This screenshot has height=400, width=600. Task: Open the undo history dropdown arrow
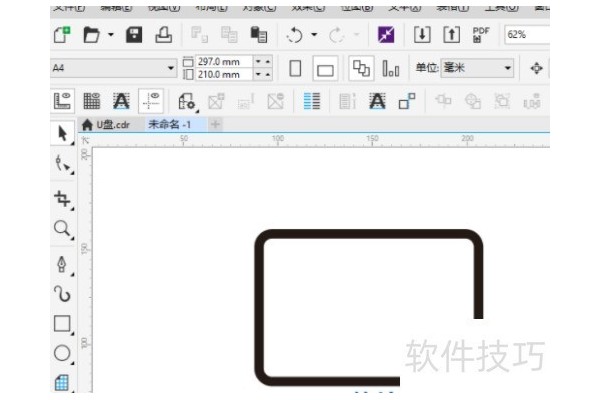(314, 35)
